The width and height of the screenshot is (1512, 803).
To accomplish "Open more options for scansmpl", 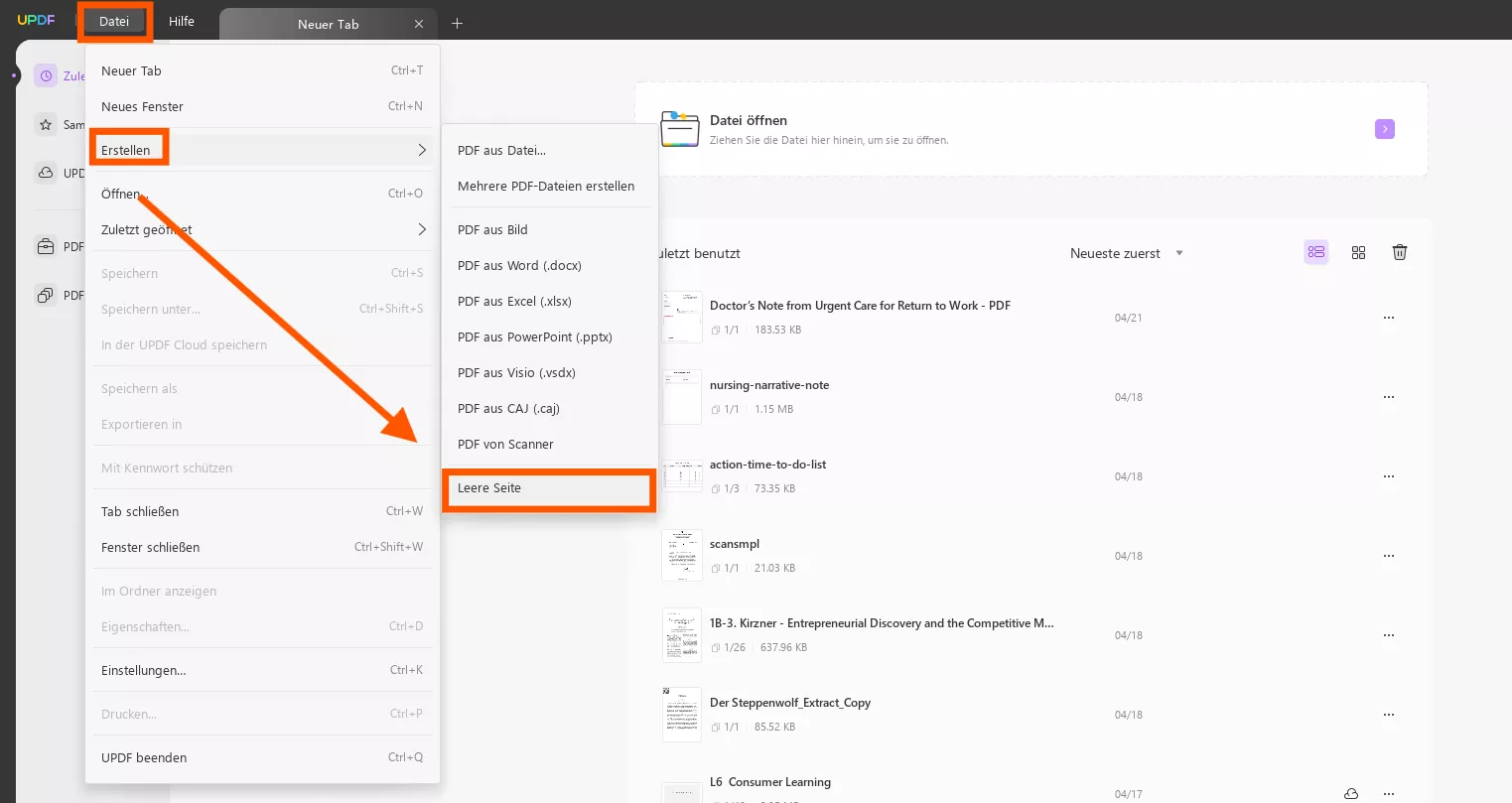I will tap(1389, 556).
